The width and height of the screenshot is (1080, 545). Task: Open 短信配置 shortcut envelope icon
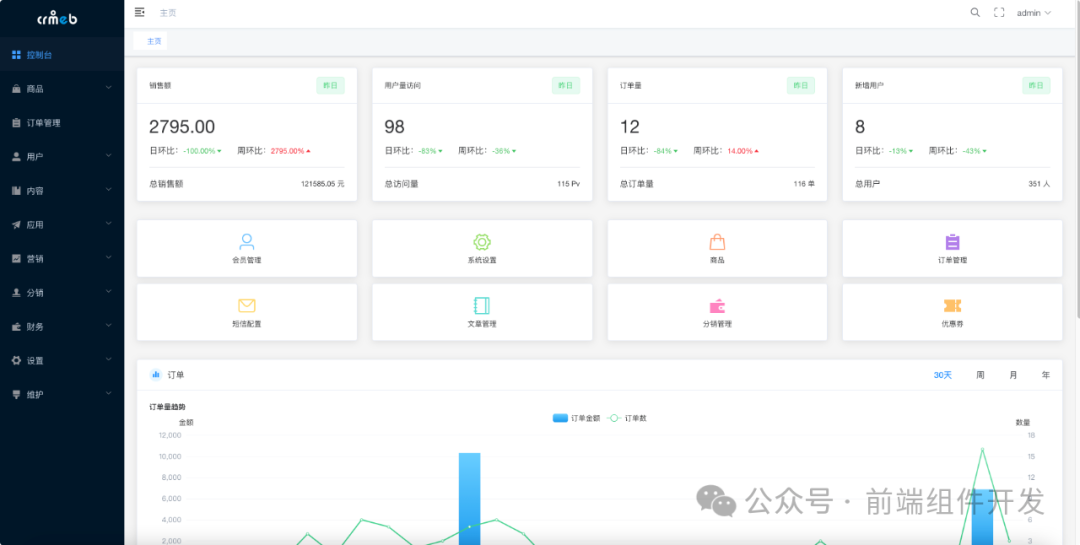click(247, 305)
